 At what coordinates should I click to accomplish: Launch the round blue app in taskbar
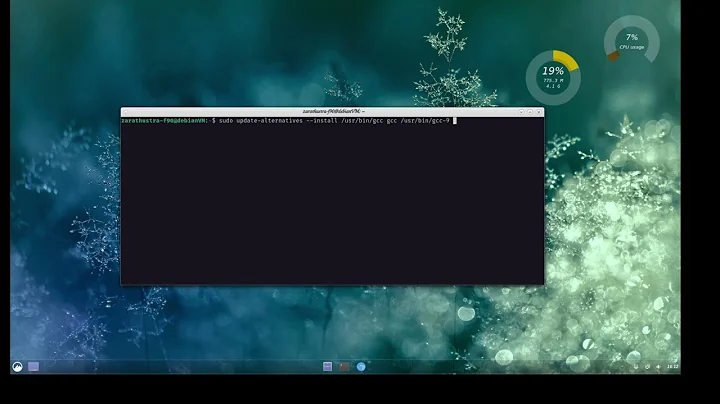[361, 366]
